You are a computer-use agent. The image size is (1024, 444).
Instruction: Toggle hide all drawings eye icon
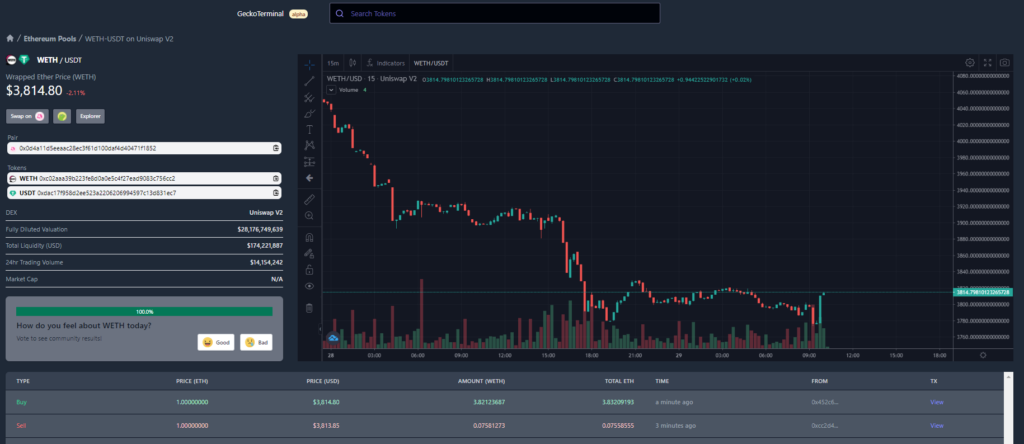point(310,285)
